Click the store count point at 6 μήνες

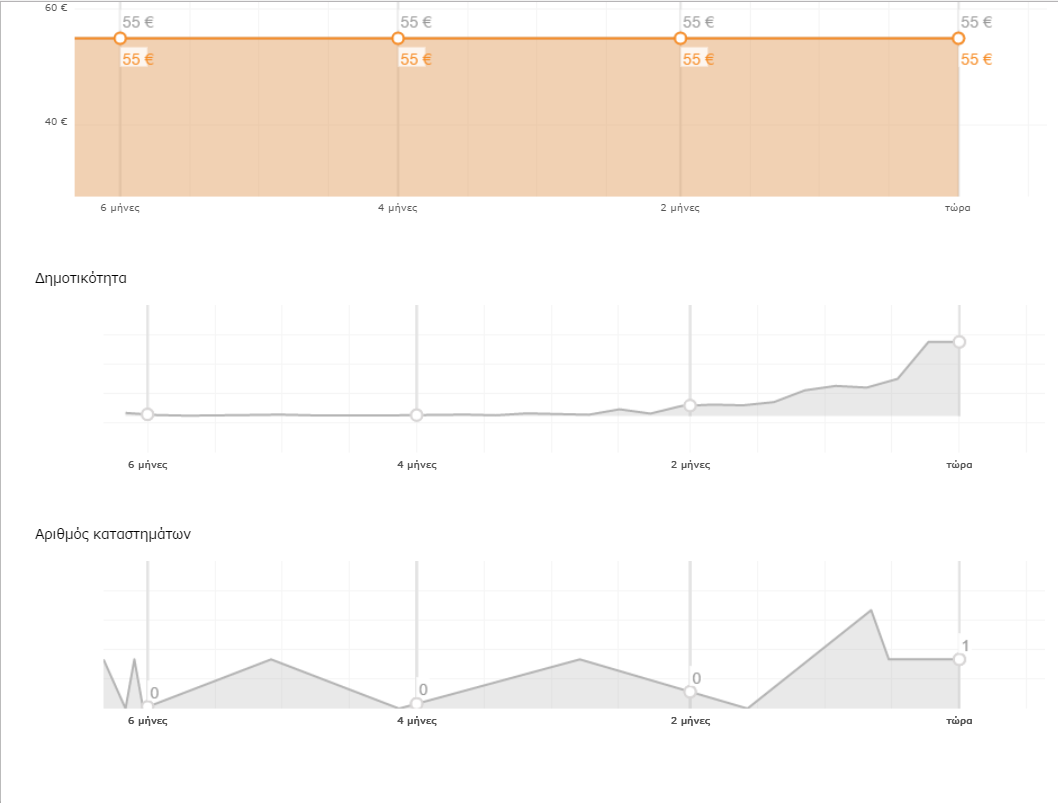[148, 706]
